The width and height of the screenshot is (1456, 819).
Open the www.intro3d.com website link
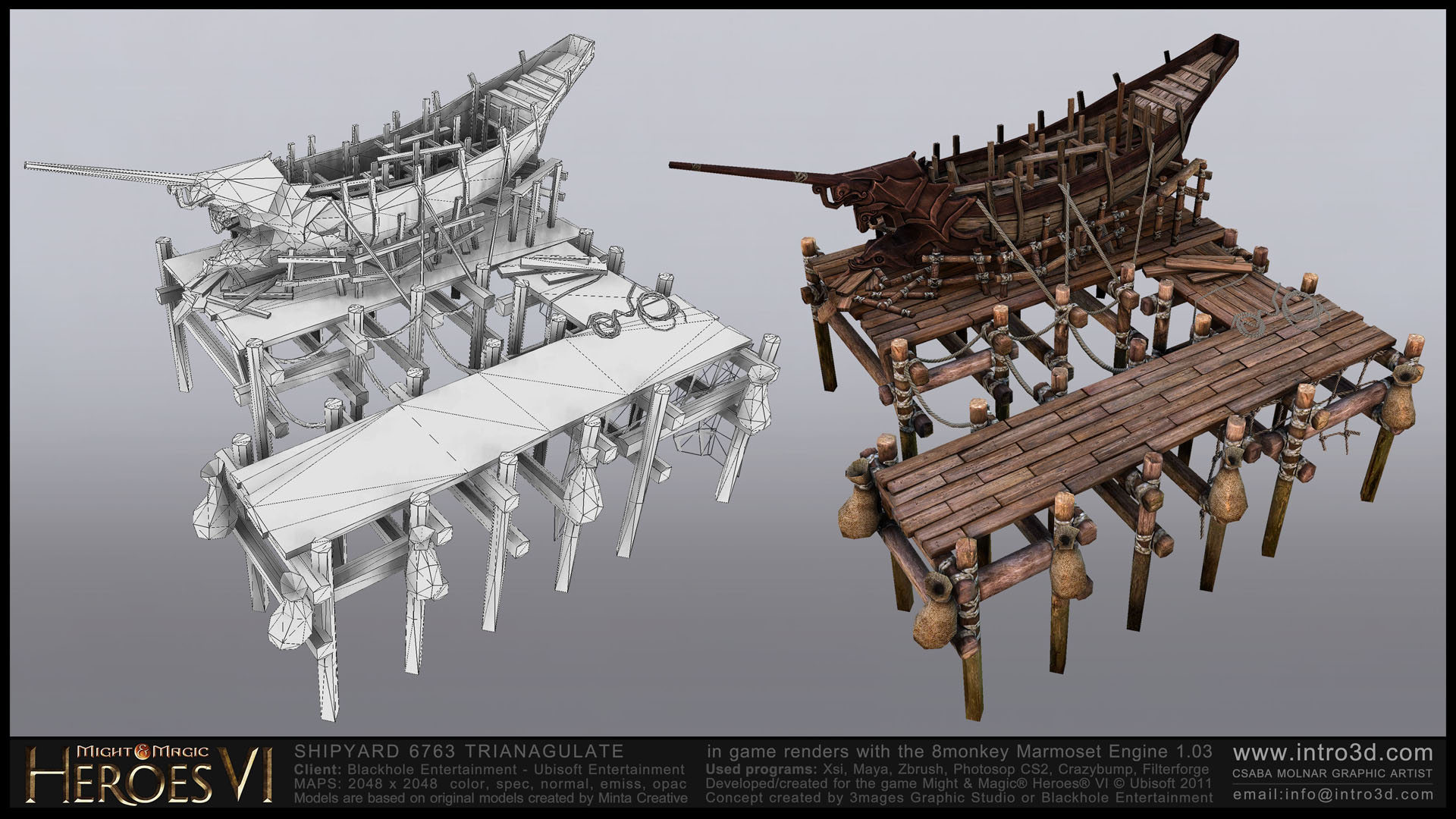click(1333, 753)
